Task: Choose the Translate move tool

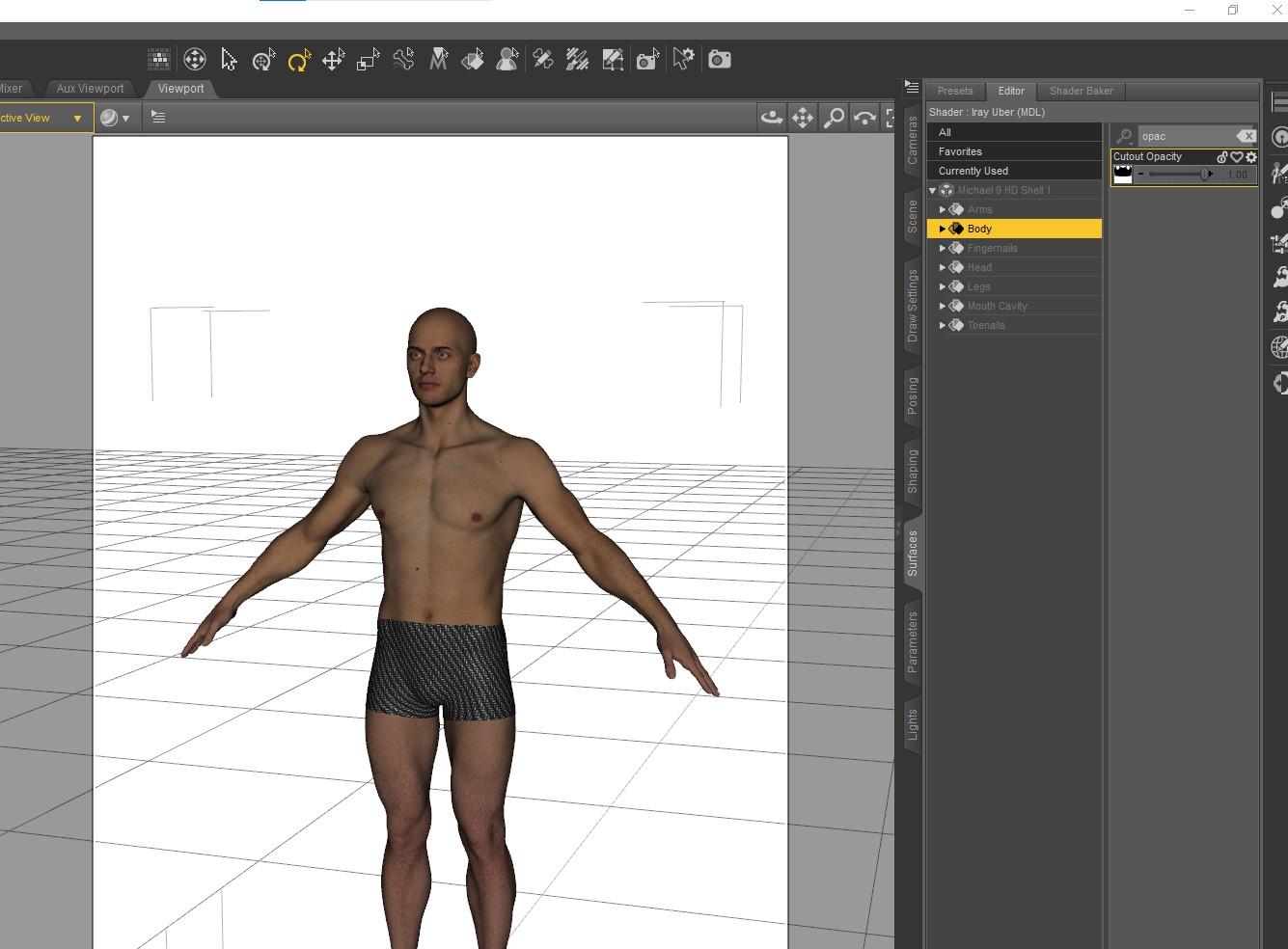Action: [x=333, y=60]
